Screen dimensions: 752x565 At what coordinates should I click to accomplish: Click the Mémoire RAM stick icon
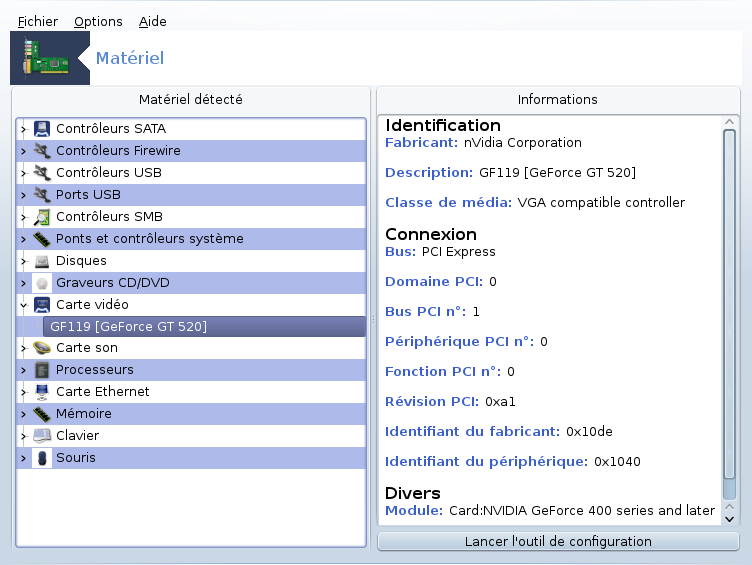[x=42, y=414]
